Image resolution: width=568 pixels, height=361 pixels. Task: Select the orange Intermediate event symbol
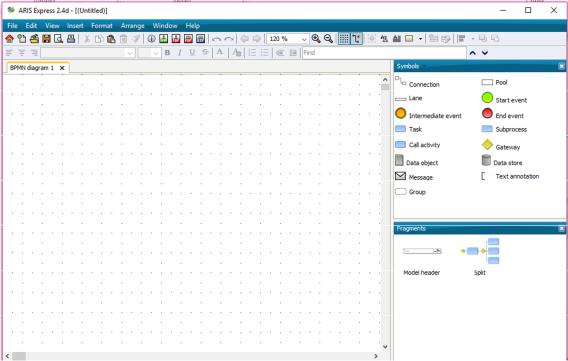[428, 114]
